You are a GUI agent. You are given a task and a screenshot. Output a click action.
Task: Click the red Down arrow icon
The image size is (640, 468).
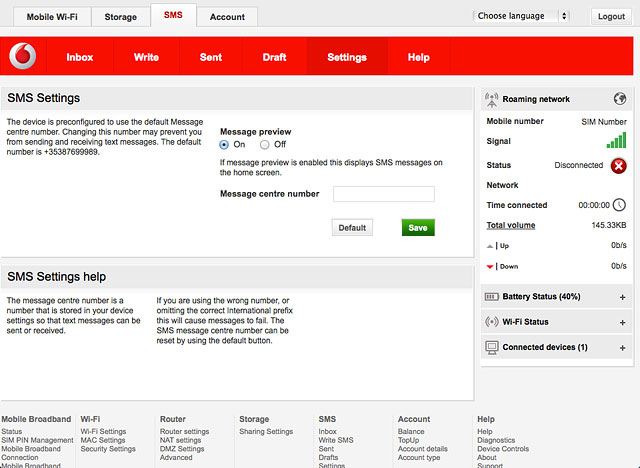click(x=490, y=267)
